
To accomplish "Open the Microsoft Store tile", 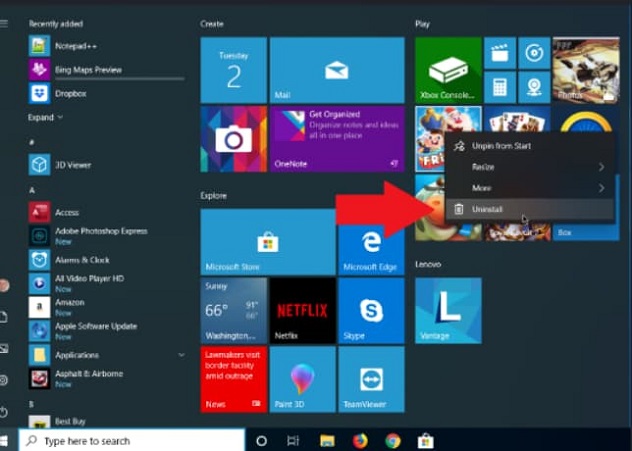I will tap(268, 242).
